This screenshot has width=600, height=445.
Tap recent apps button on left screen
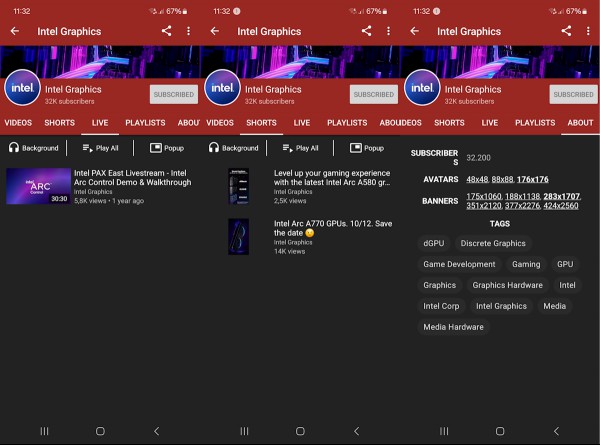[x=44, y=431]
